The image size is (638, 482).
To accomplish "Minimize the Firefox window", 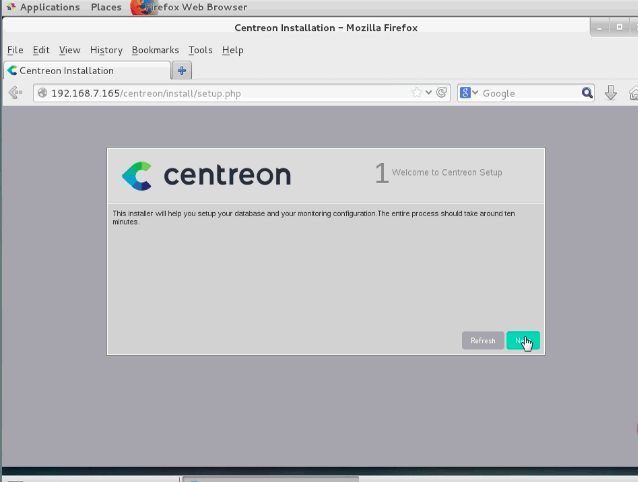I will (599, 28).
